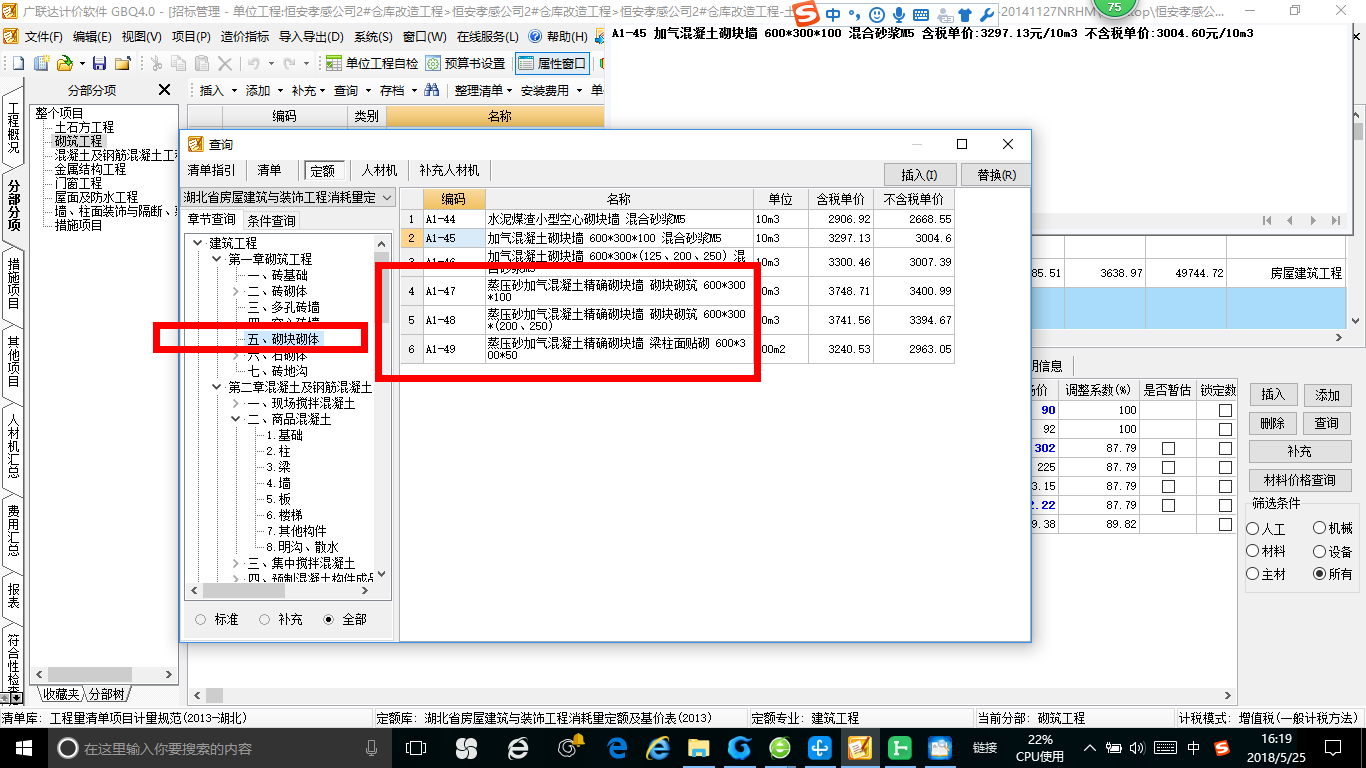
Task: Expand the 二、砖砌体 tree node
Action: 237,291
